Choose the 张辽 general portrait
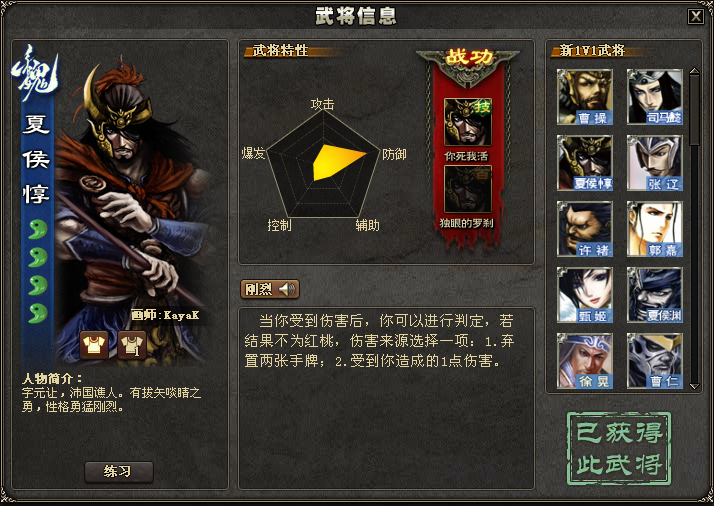This screenshot has width=714, height=506. click(655, 163)
